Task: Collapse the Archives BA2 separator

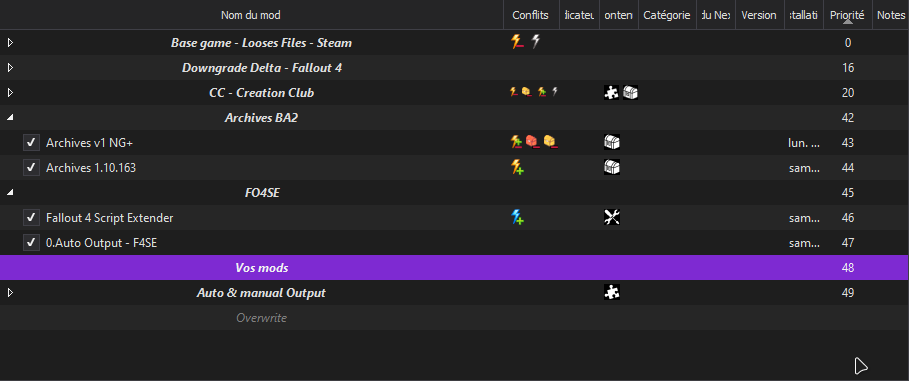Action: (10, 118)
